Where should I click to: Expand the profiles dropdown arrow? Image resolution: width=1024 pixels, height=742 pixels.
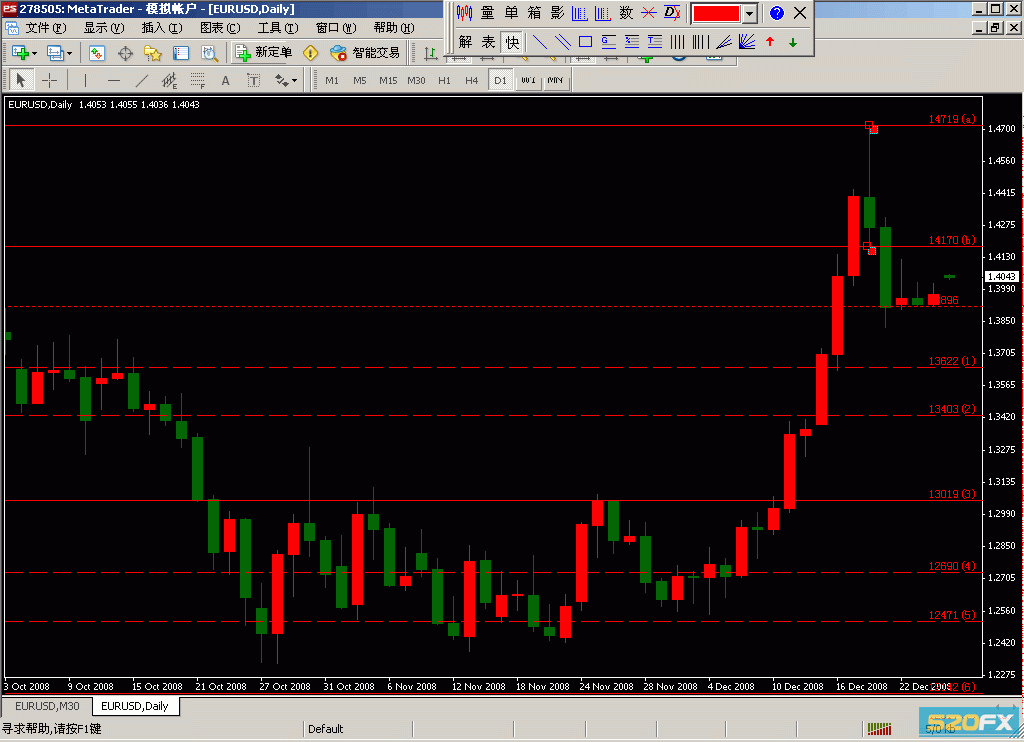(69, 54)
